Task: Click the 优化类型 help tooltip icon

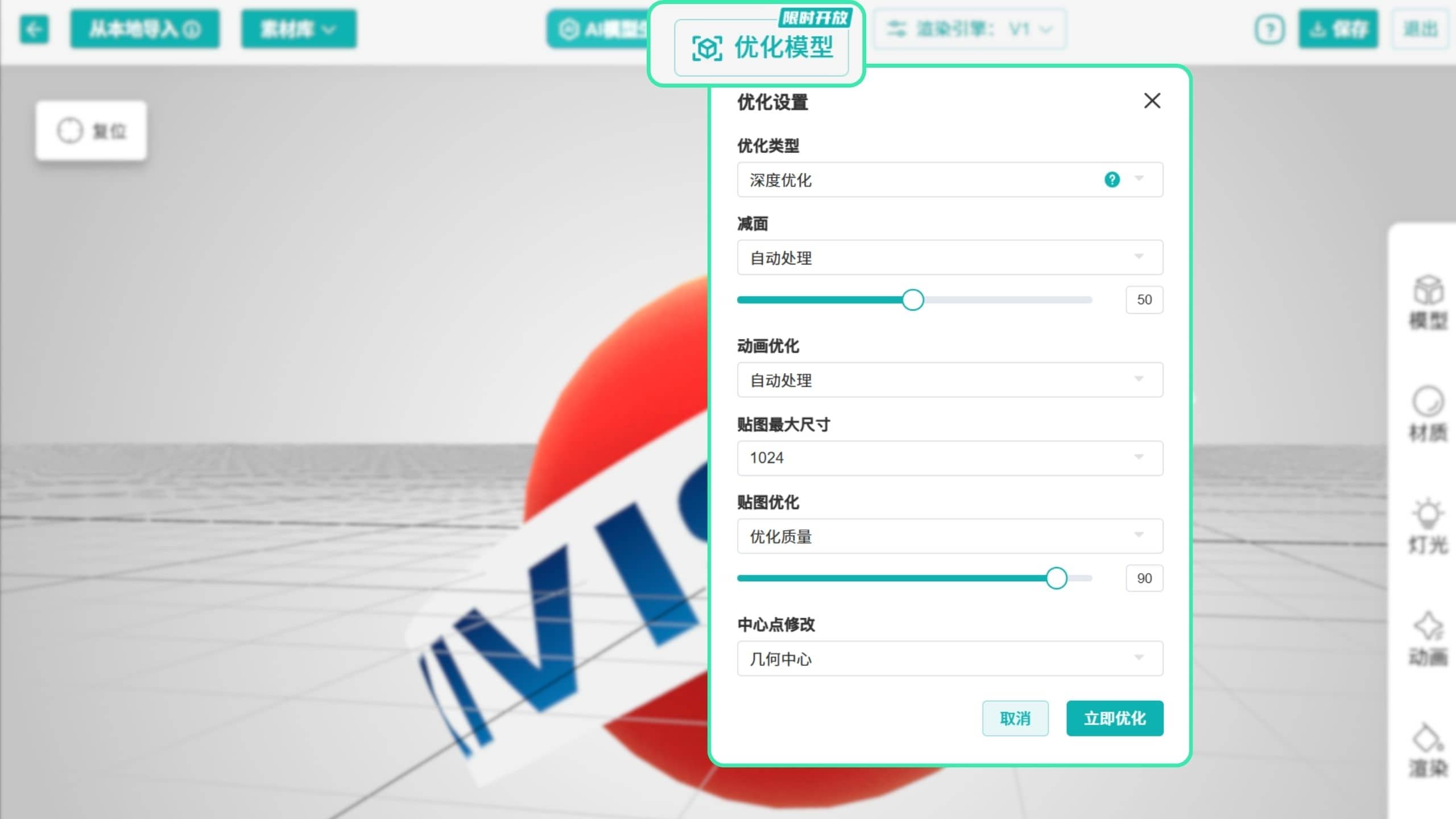Action: (1112, 180)
